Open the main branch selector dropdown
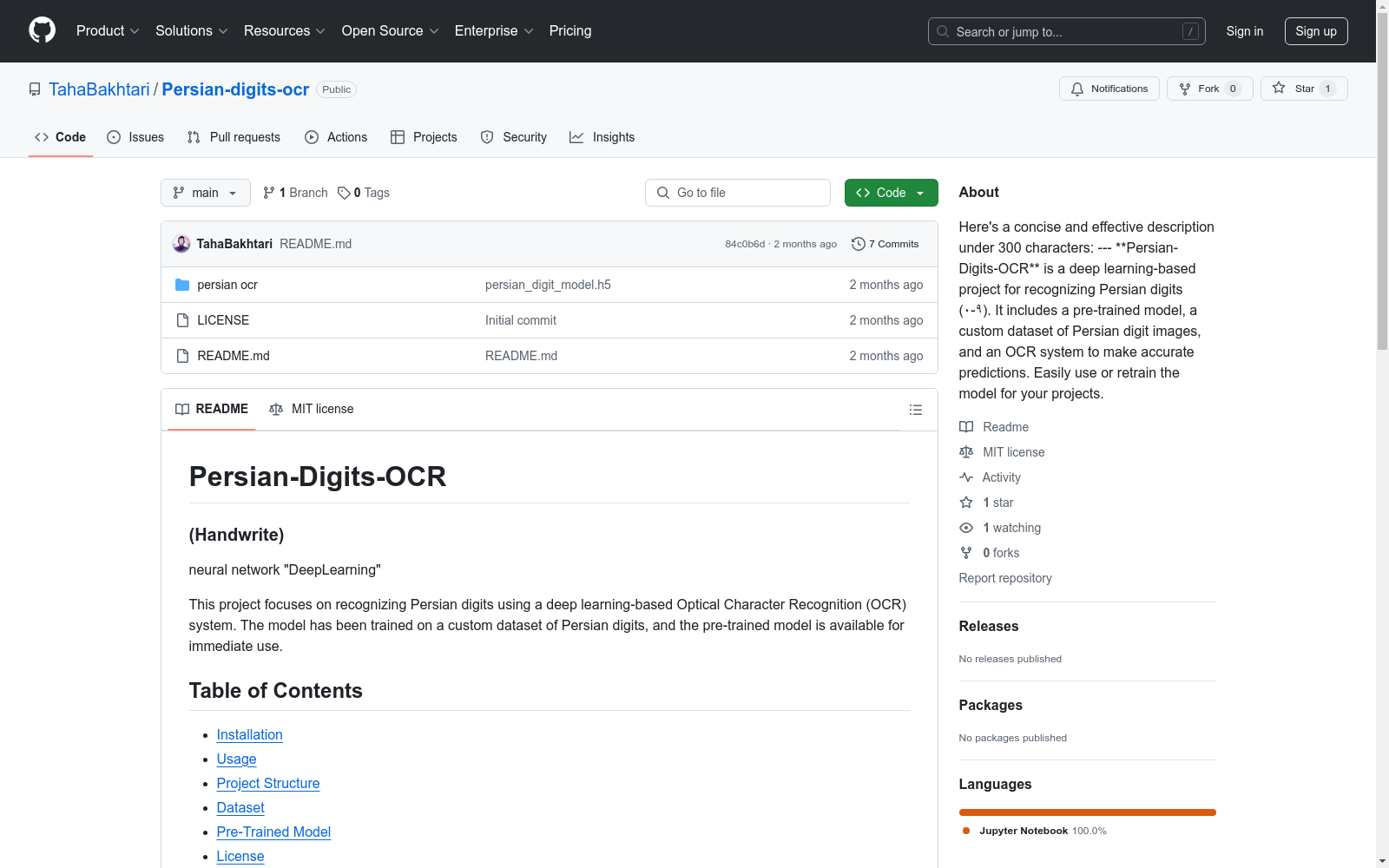 pos(206,193)
